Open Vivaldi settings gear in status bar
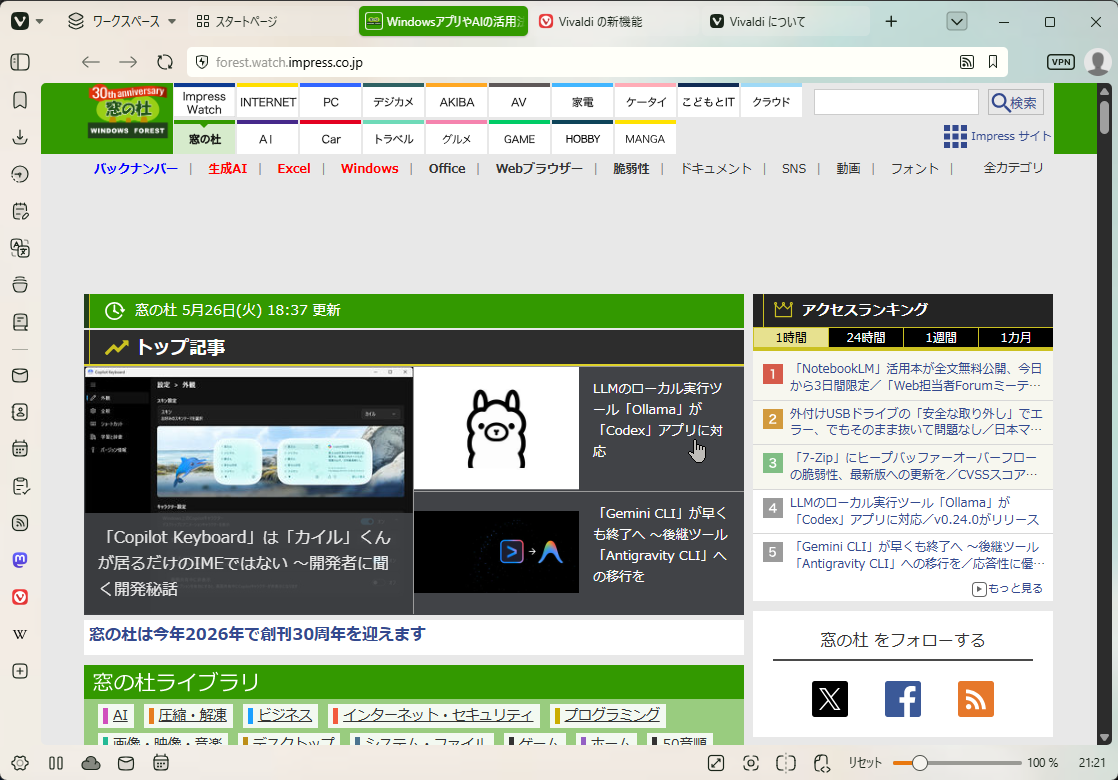 [20, 763]
